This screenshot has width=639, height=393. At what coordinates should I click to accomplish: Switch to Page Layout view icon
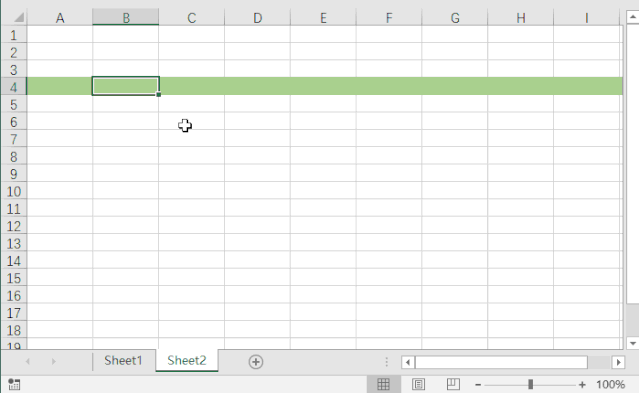419,384
